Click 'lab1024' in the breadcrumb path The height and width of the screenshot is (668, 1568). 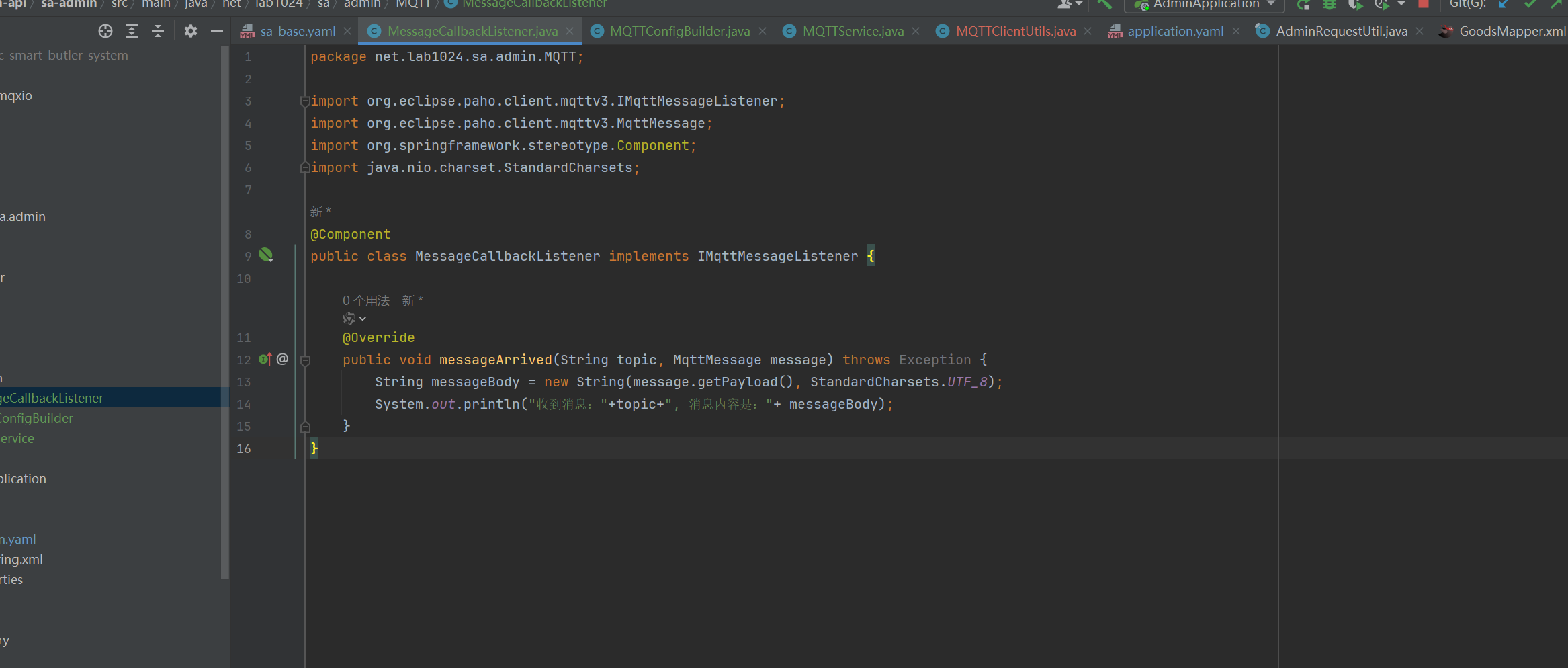[x=279, y=4]
